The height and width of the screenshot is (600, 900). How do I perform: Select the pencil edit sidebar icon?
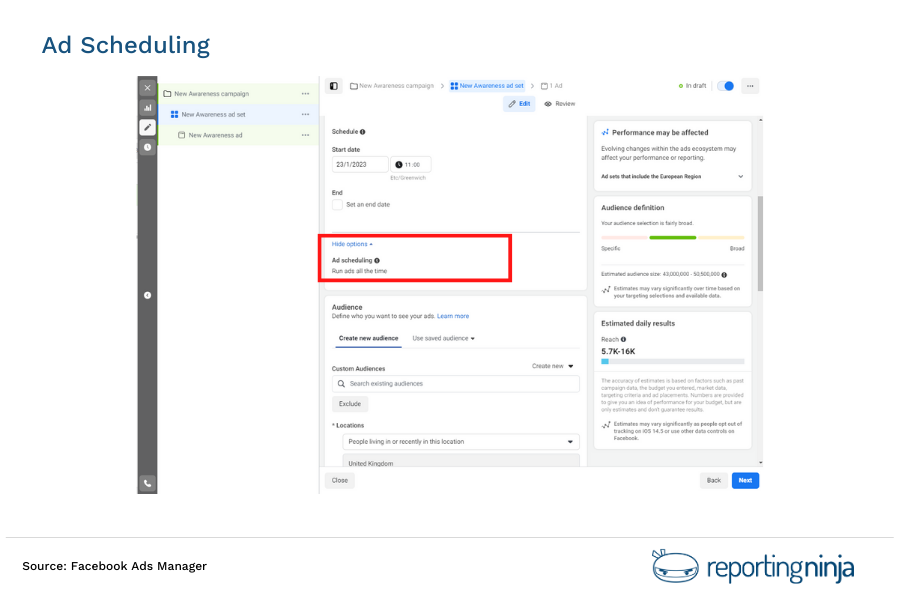148,127
